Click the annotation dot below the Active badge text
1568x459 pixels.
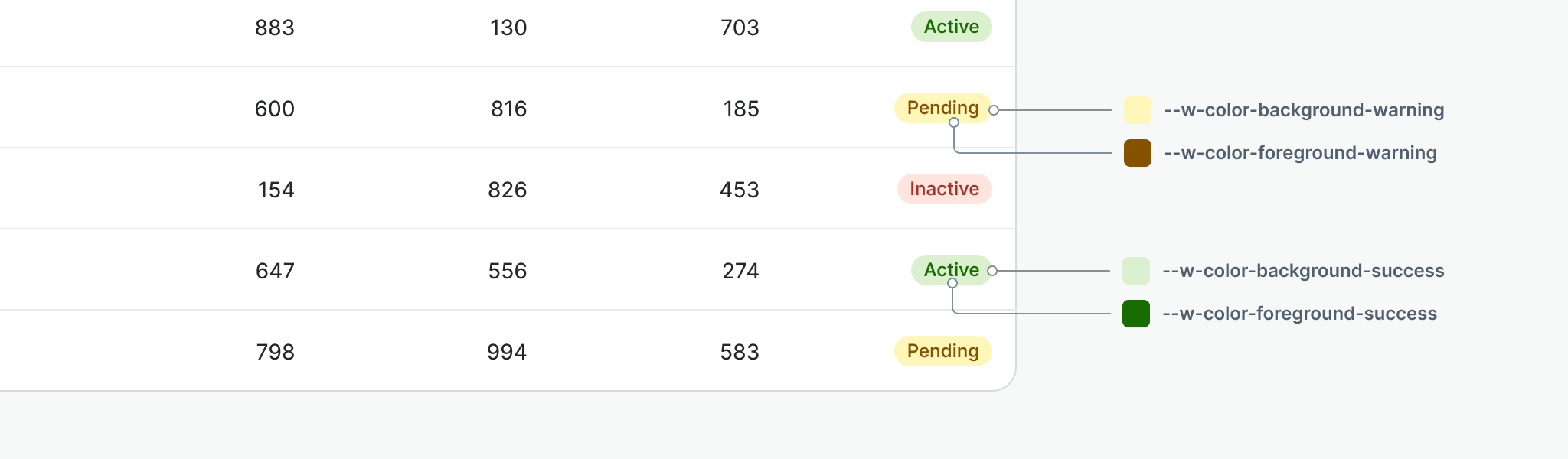pos(952,283)
